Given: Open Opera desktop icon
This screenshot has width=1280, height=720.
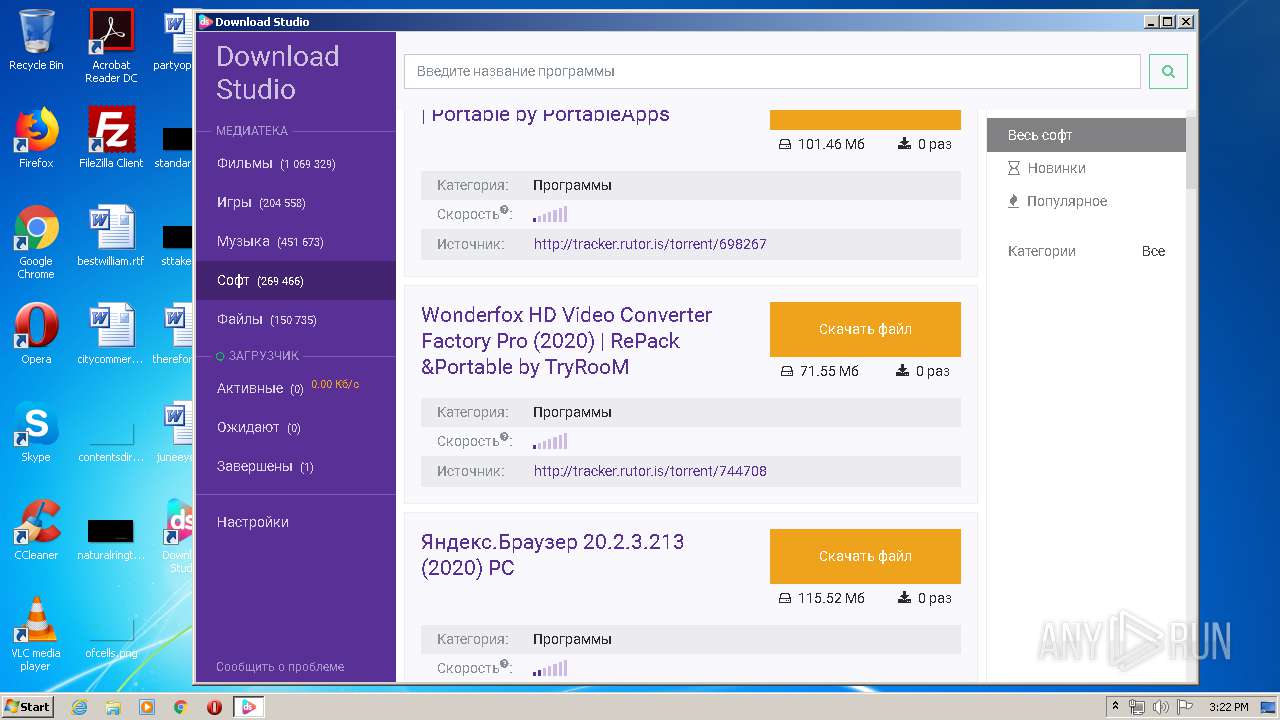Looking at the screenshot, I should click(x=36, y=334).
